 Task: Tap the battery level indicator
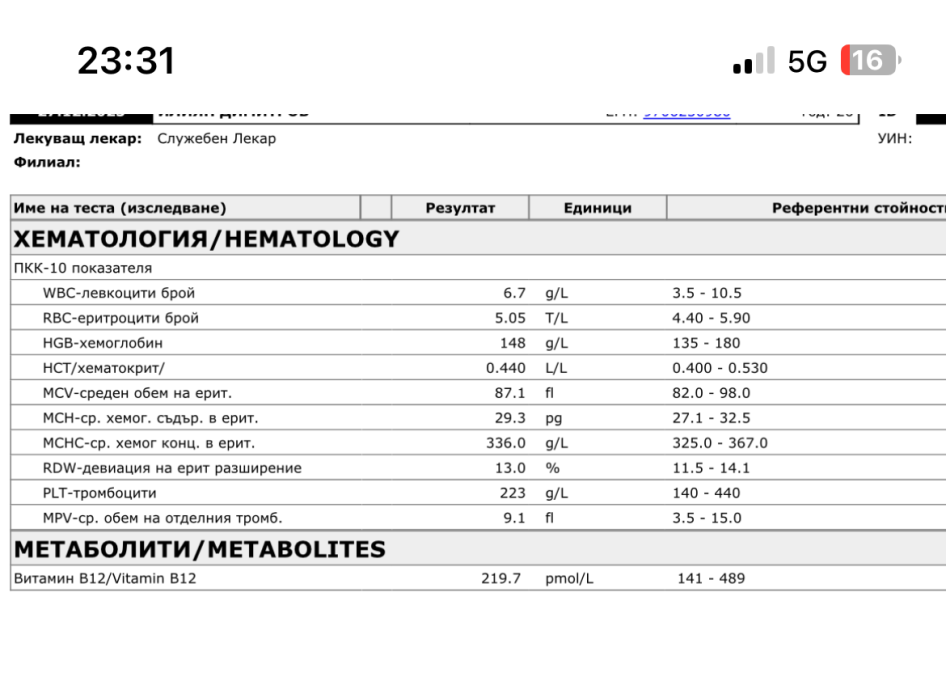pos(870,62)
